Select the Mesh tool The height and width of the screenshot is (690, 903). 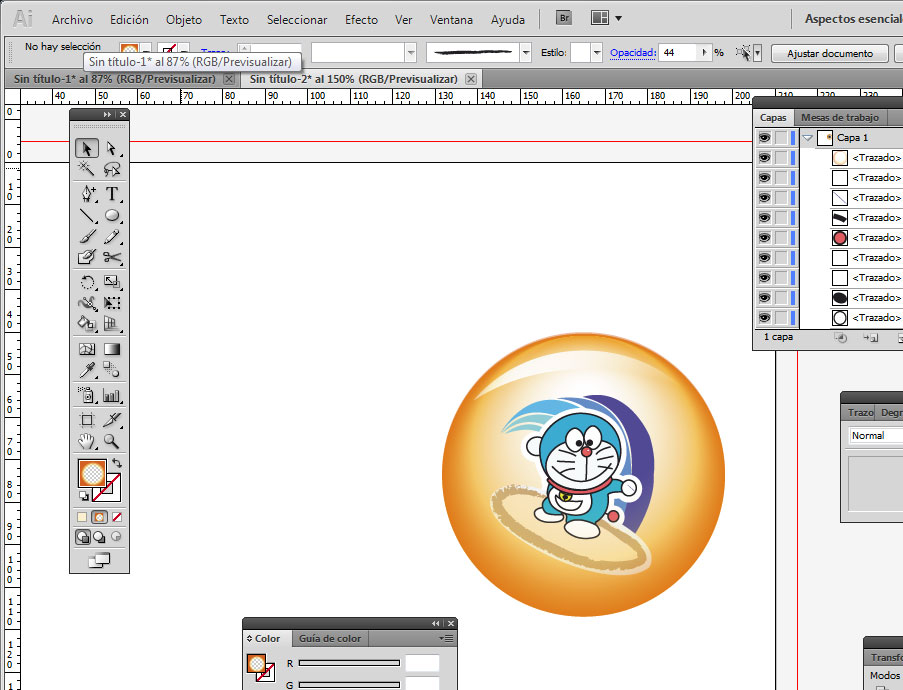(87, 349)
